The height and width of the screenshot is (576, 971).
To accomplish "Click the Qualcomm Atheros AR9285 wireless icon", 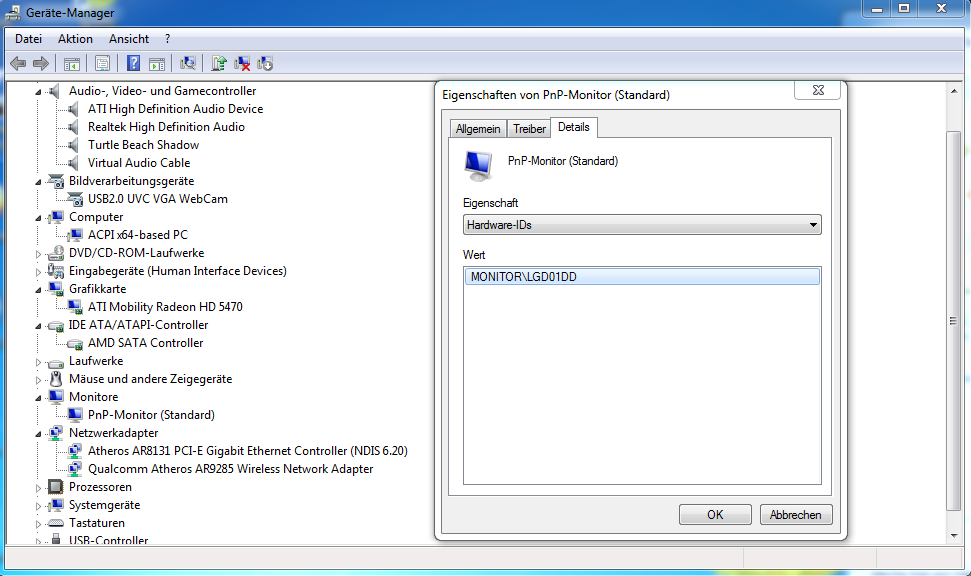I will point(75,469).
